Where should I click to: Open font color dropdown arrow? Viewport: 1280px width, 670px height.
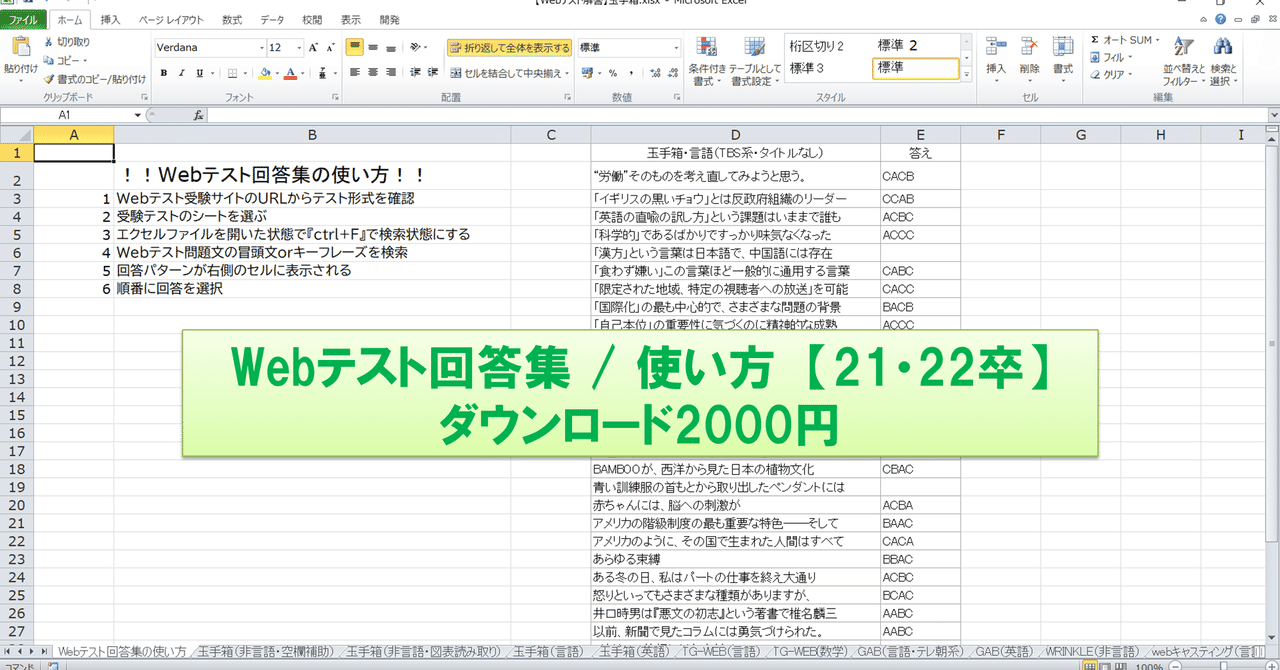(x=302, y=73)
